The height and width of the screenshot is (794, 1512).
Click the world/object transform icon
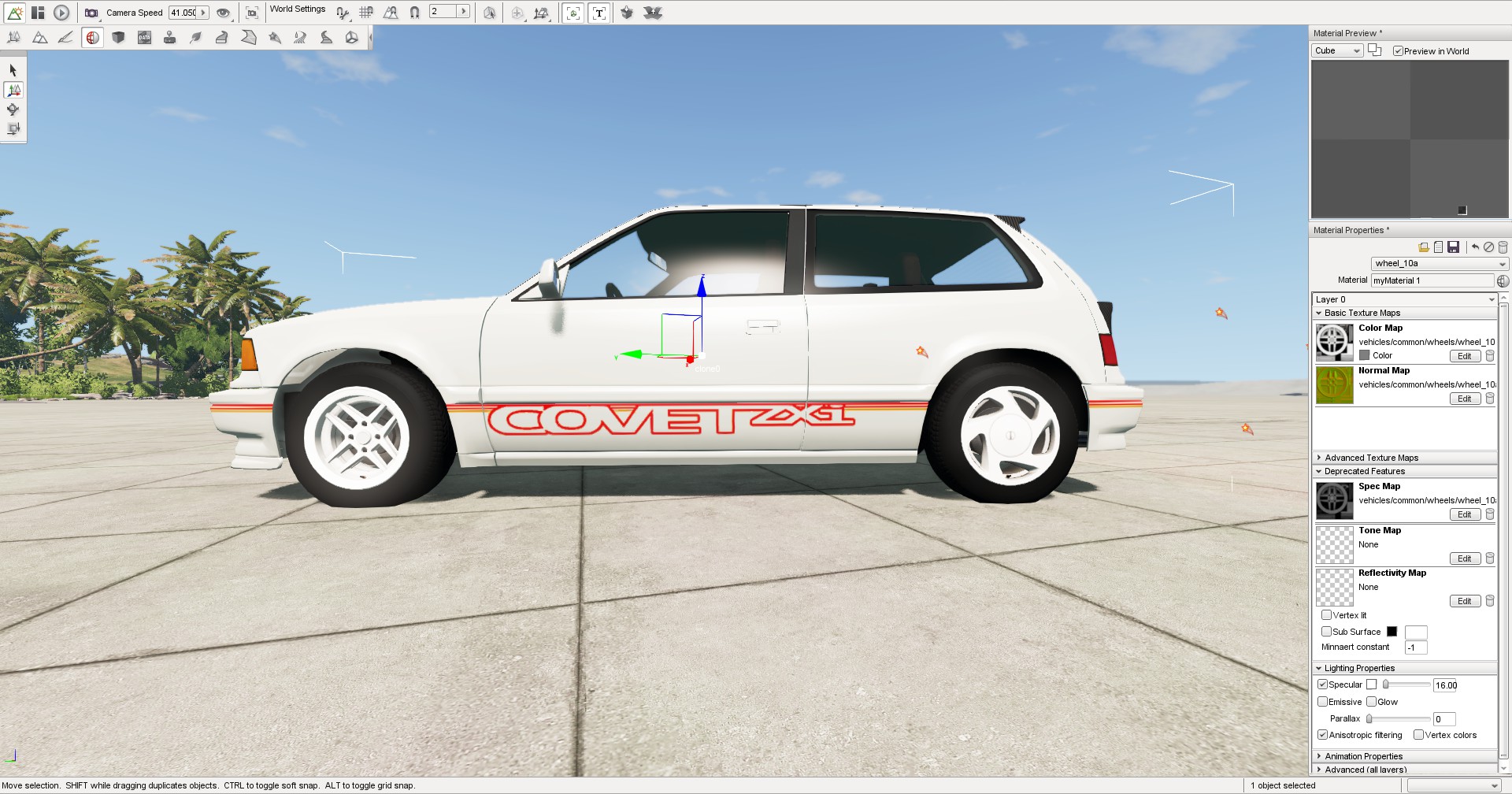(x=542, y=13)
